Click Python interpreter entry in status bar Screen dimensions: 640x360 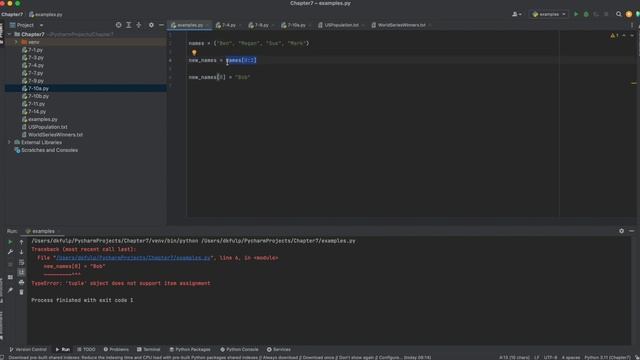pyautogui.click(x=608, y=357)
